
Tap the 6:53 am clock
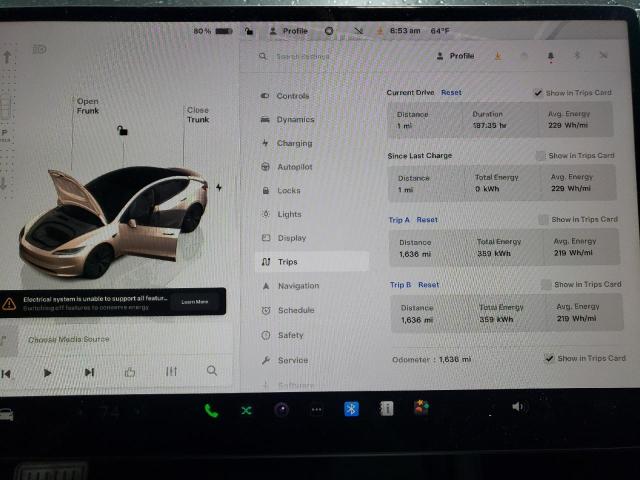tap(405, 31)
